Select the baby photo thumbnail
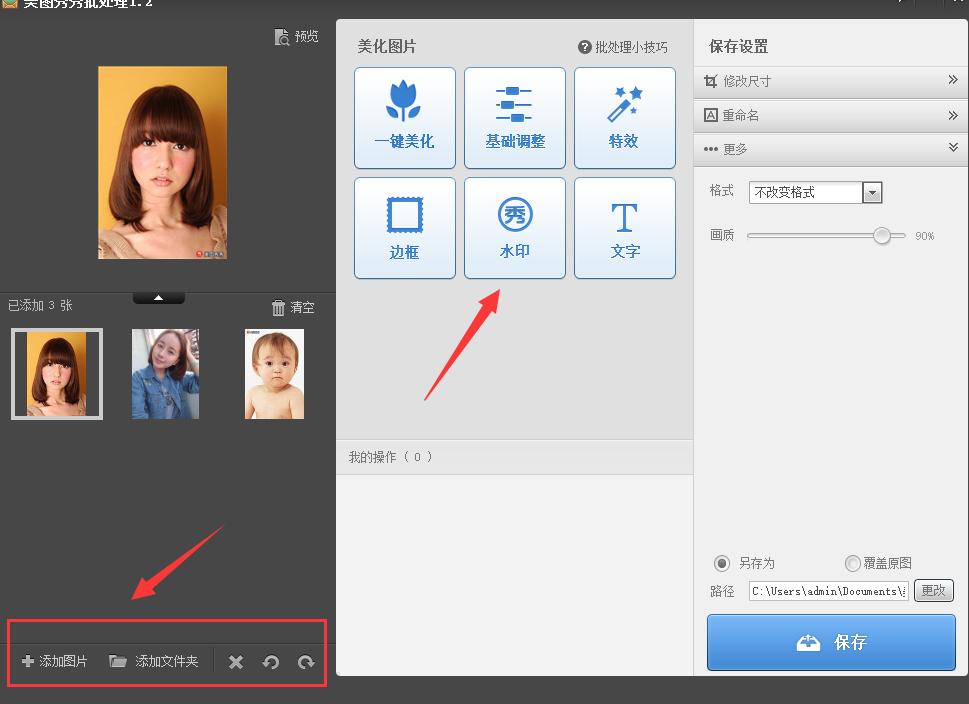Screen dimensions: 969x704 [x=275, y=374]
